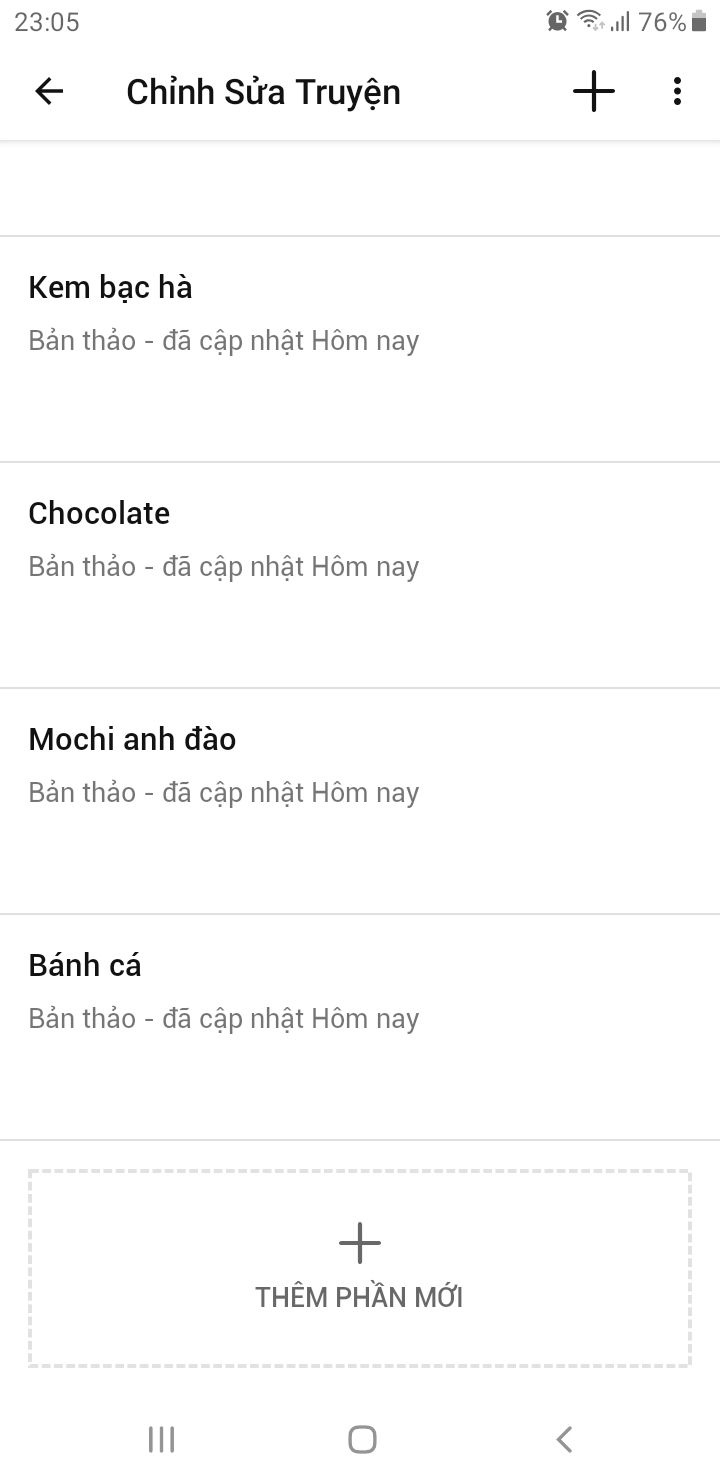Click the "Chỉnh Sửa Truyện" page title
Screen dimensions: 720x1480
[x=263, y=92]
